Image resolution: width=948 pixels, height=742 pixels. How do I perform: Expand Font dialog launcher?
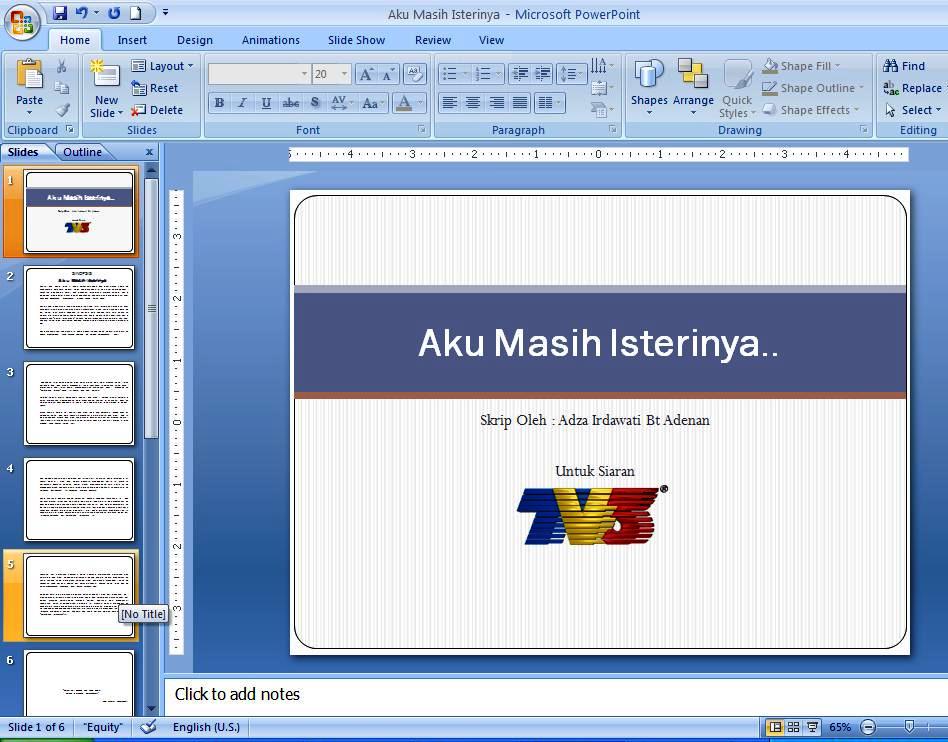(421, 129)
